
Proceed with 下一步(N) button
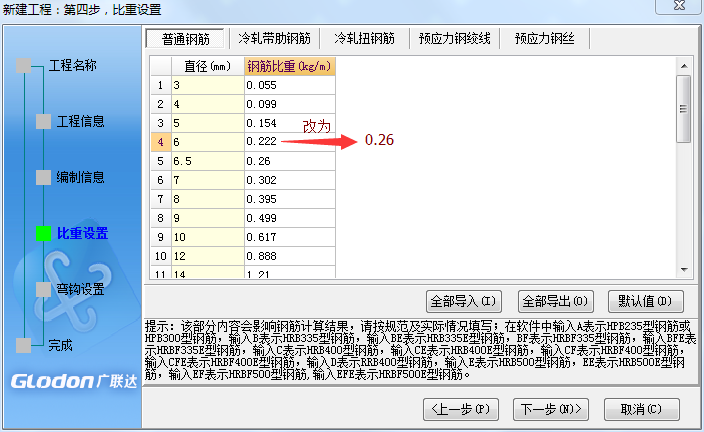(551, 409)
